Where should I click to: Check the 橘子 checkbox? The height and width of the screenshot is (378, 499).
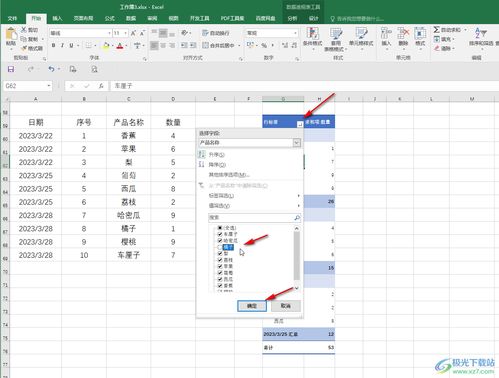[x=220, y=247]
